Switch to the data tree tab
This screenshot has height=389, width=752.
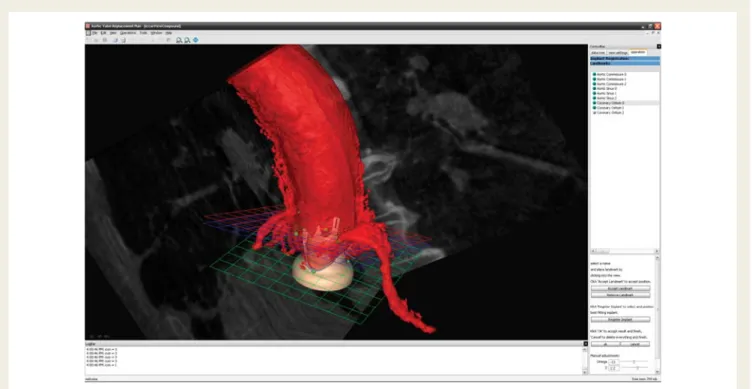pyautogui.click(x=598, y=52)
